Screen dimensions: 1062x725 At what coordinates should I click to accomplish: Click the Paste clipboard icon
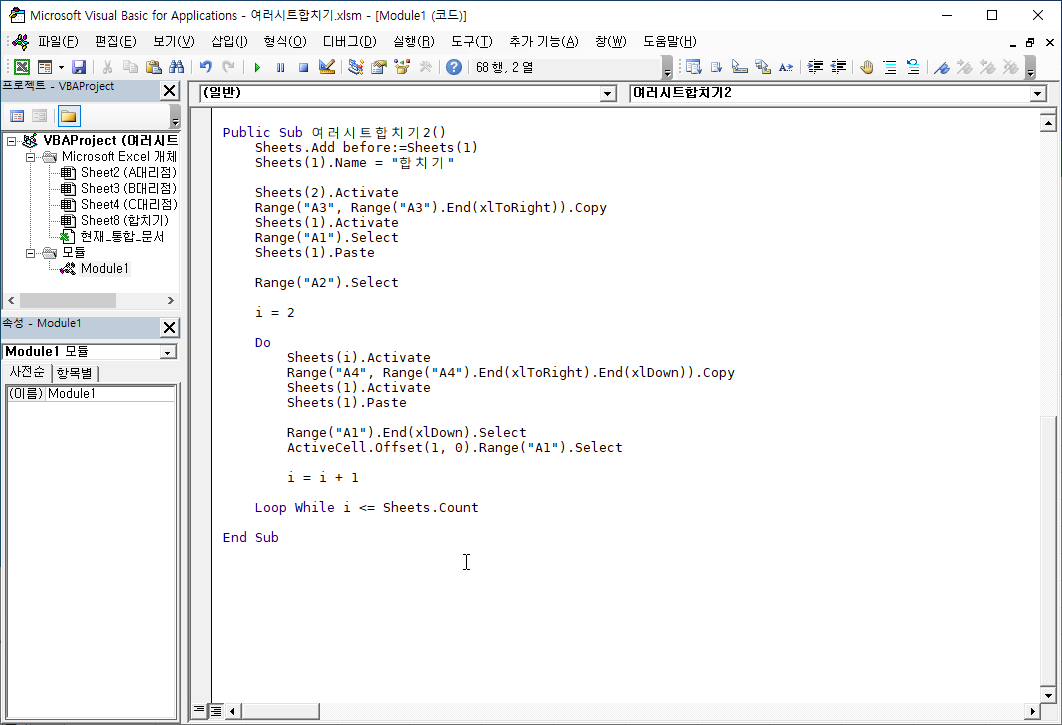[x=154, y=67]
